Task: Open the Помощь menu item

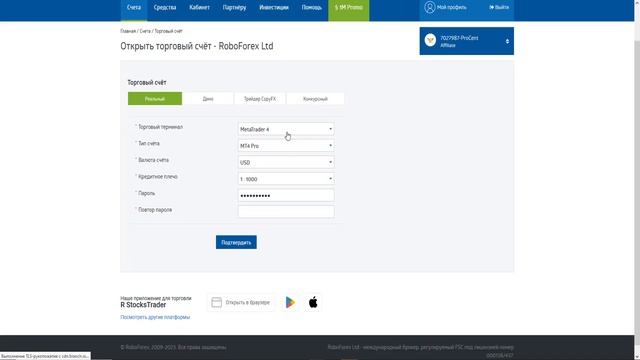Action: click(x=311, y=8)
